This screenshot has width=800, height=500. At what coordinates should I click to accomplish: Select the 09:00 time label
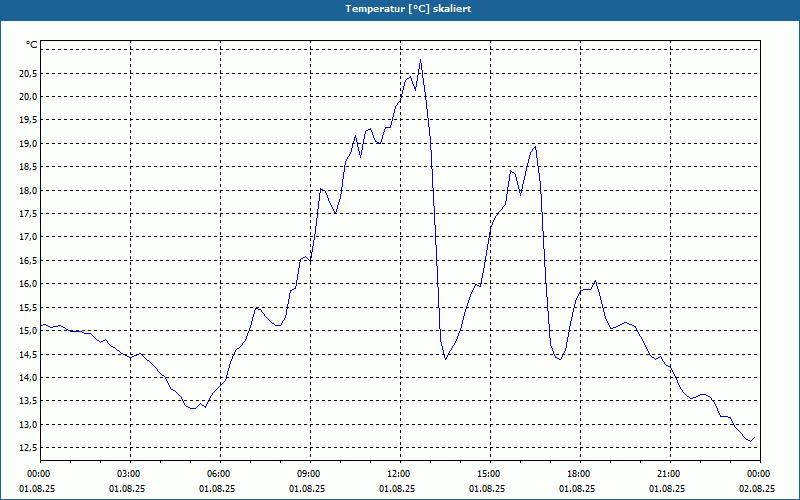pyautogui.click(x=310, y=474)
